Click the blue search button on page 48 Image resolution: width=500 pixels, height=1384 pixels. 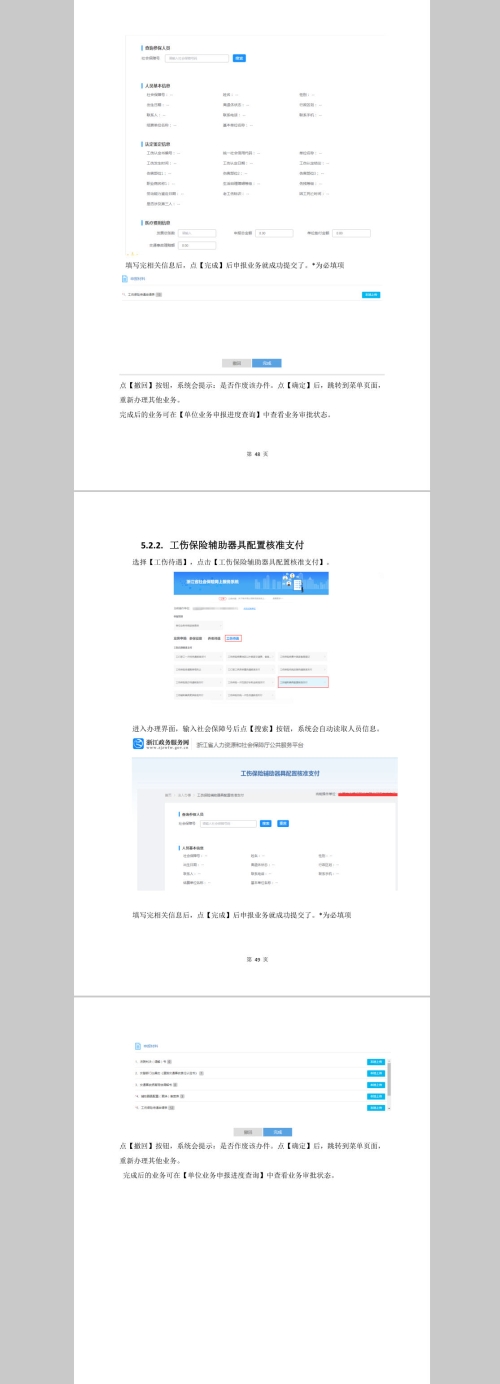240,58
